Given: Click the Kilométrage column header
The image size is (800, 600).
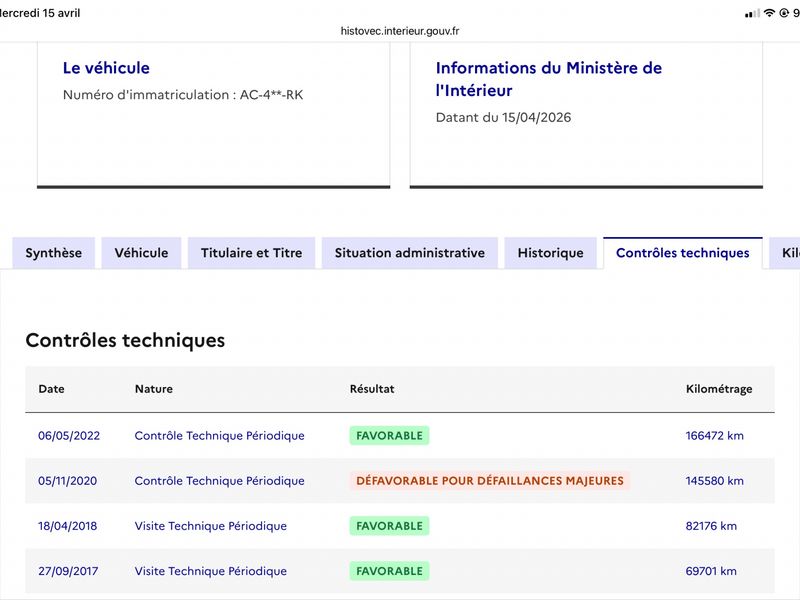Looking at the screenshot, I should pyautogui.click(x=719, y=389).
